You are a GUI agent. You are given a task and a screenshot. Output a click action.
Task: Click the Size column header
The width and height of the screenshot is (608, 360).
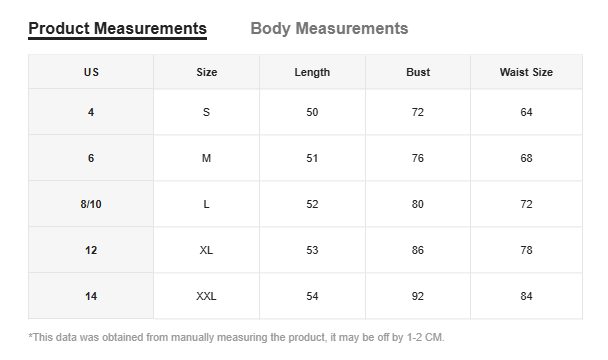[206, 72]
